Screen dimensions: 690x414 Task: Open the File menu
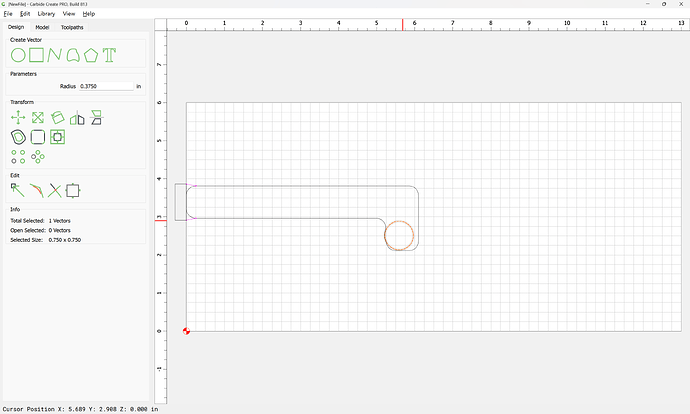8,14
